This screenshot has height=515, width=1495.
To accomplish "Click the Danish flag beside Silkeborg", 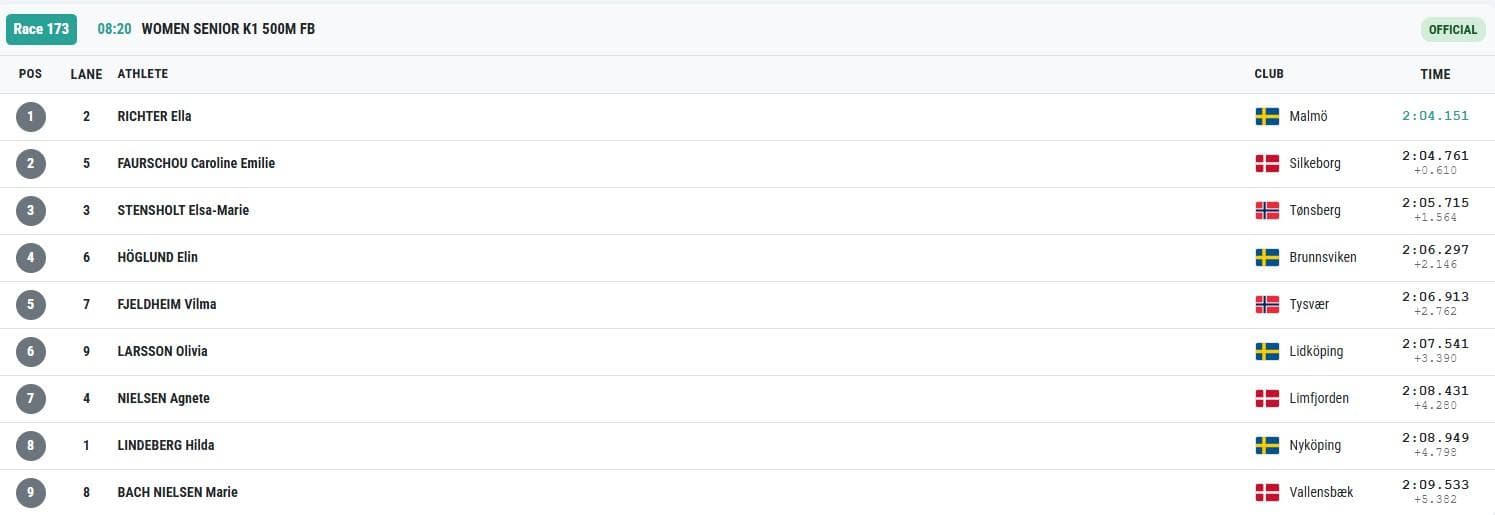I will [1267, 163].
